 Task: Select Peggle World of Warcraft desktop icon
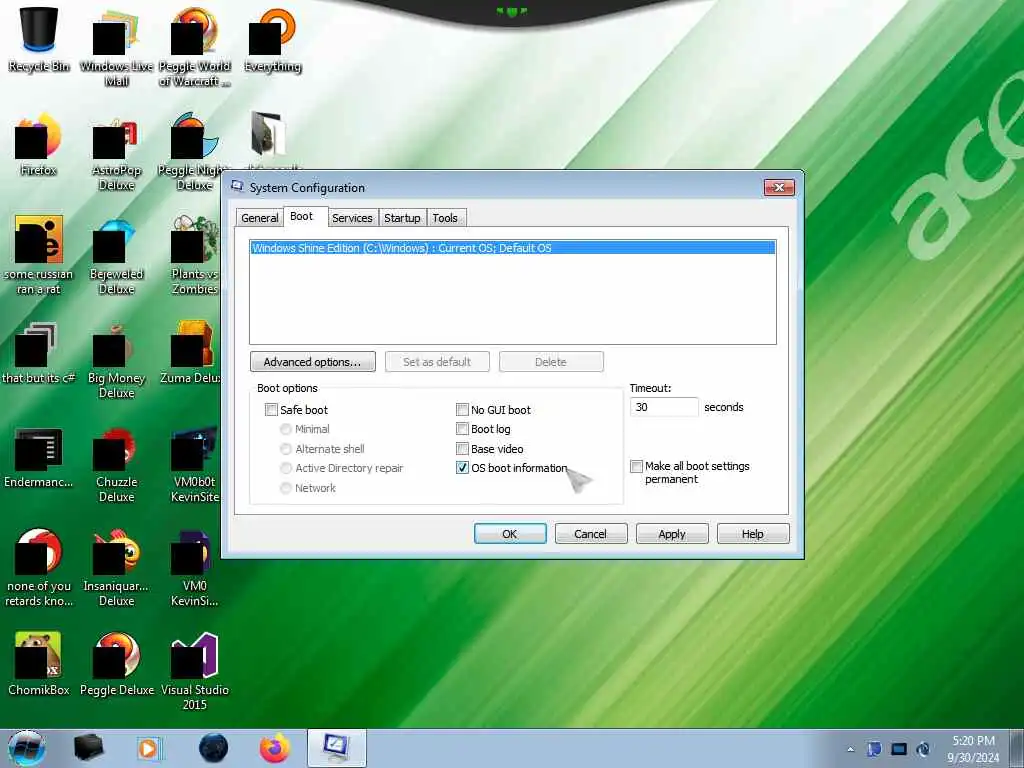[195, 46]
